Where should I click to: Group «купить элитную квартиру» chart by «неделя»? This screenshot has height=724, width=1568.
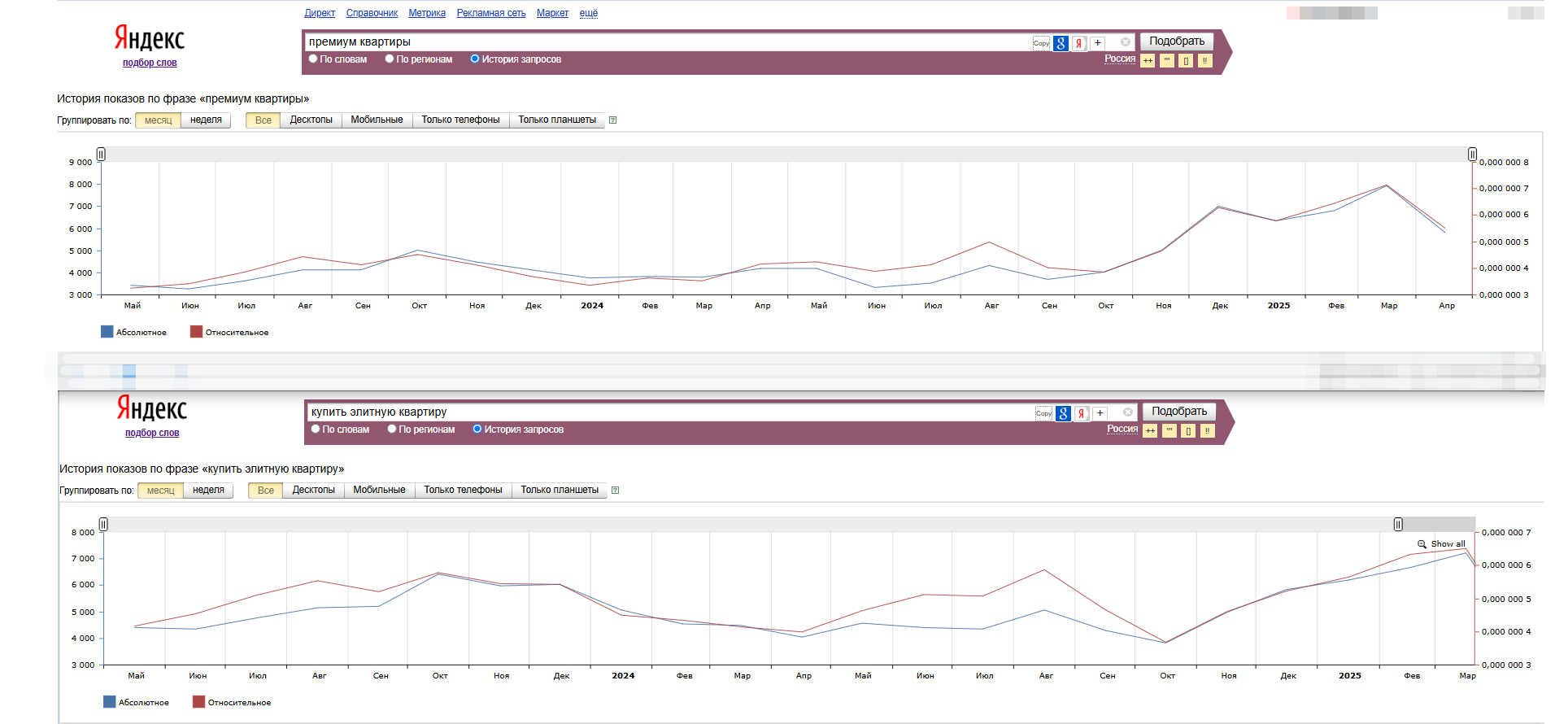(x=208, y=491)
